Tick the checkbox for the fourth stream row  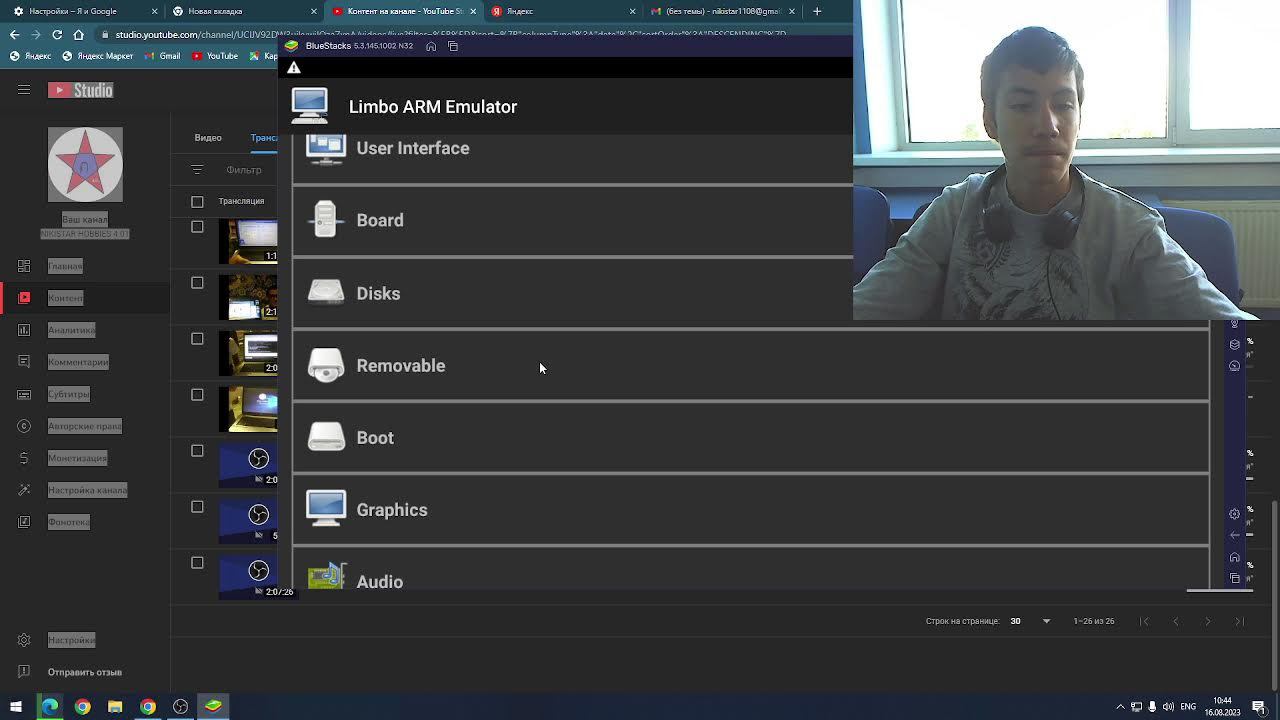197,395
